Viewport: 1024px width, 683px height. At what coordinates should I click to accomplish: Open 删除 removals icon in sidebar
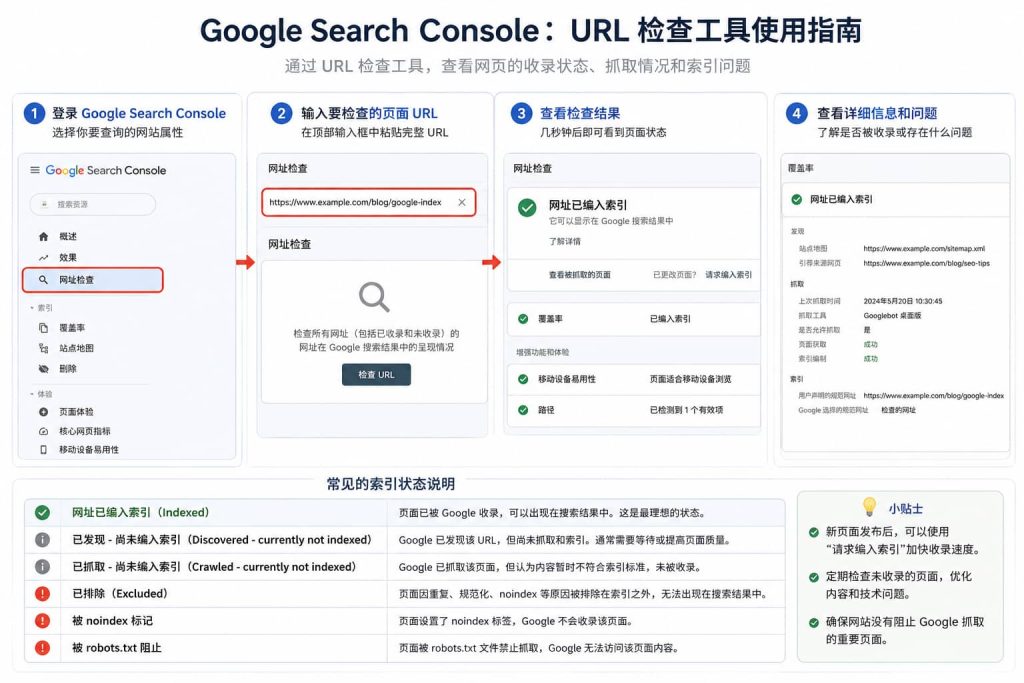click(x=43, y=369)
